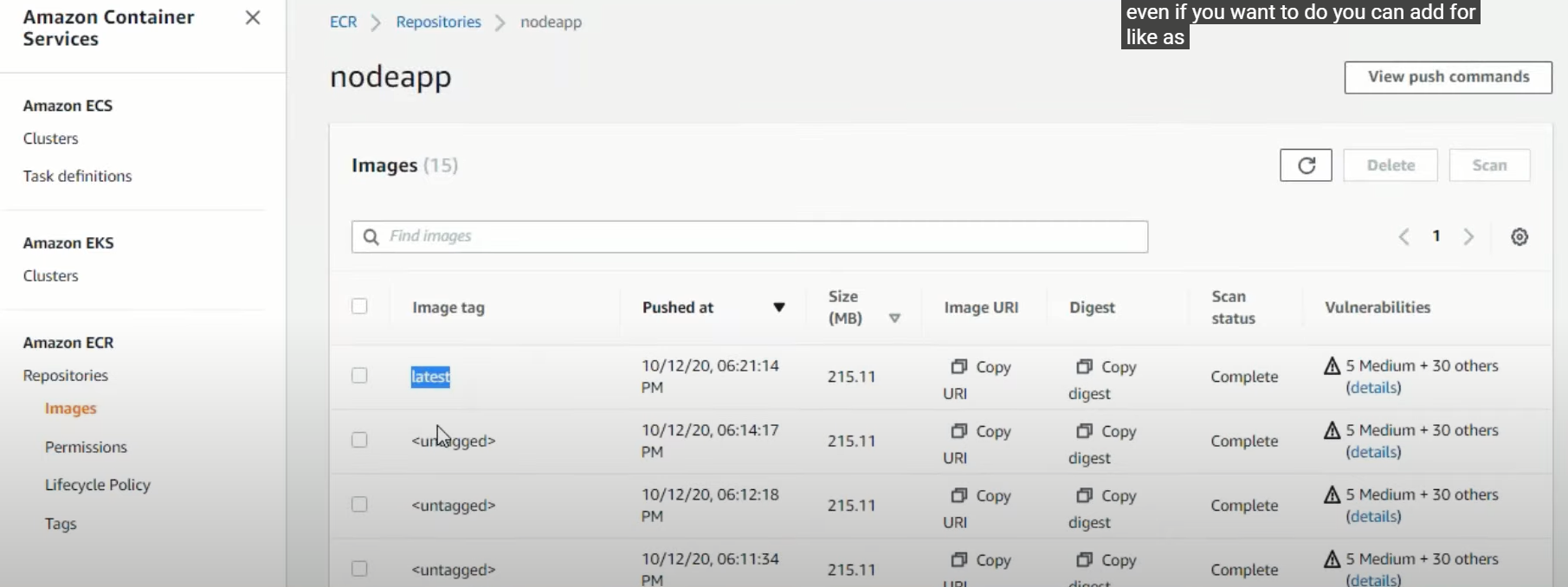The width and height of the screenshot is (1568, 587).
Task: Open ECS Clusters in sidebar
Action: coord(50,139)
